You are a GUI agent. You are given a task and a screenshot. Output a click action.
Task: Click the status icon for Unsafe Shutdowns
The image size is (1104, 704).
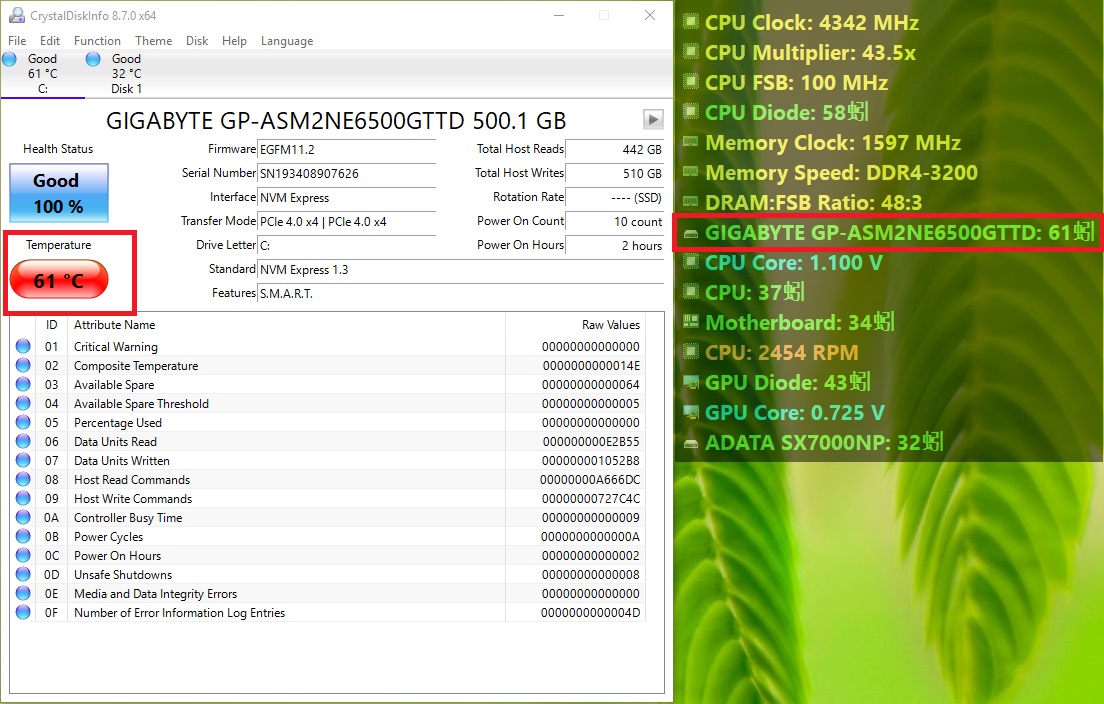coord(23,574)
